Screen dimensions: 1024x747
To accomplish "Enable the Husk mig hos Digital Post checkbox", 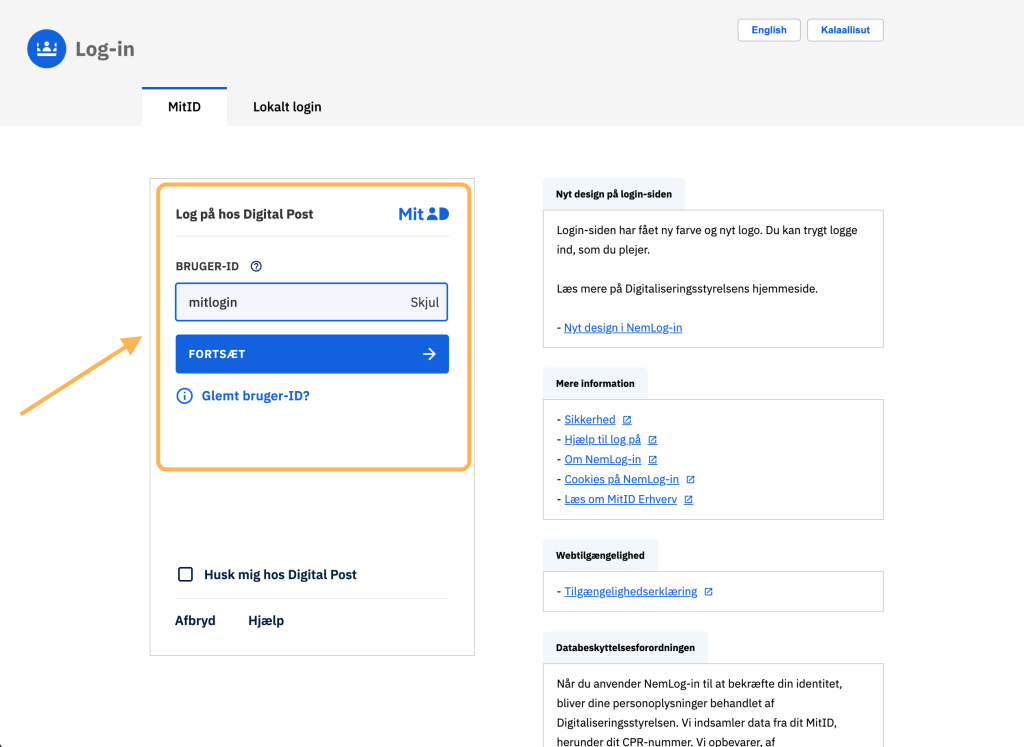I will [x=185, y=574].
